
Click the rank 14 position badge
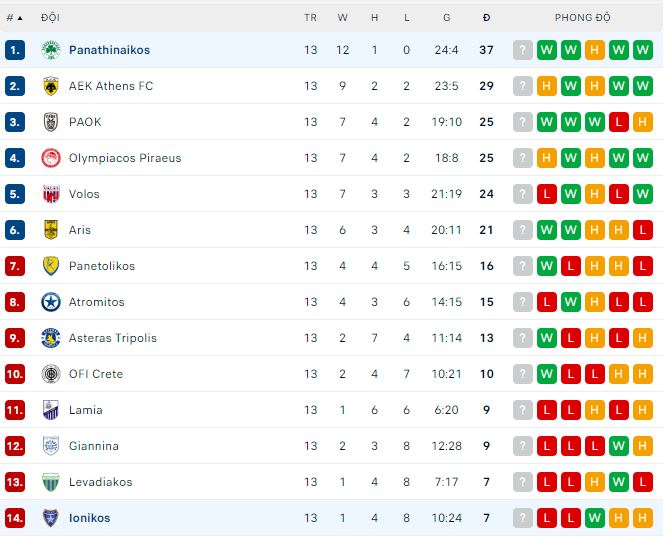click(15, 518)
